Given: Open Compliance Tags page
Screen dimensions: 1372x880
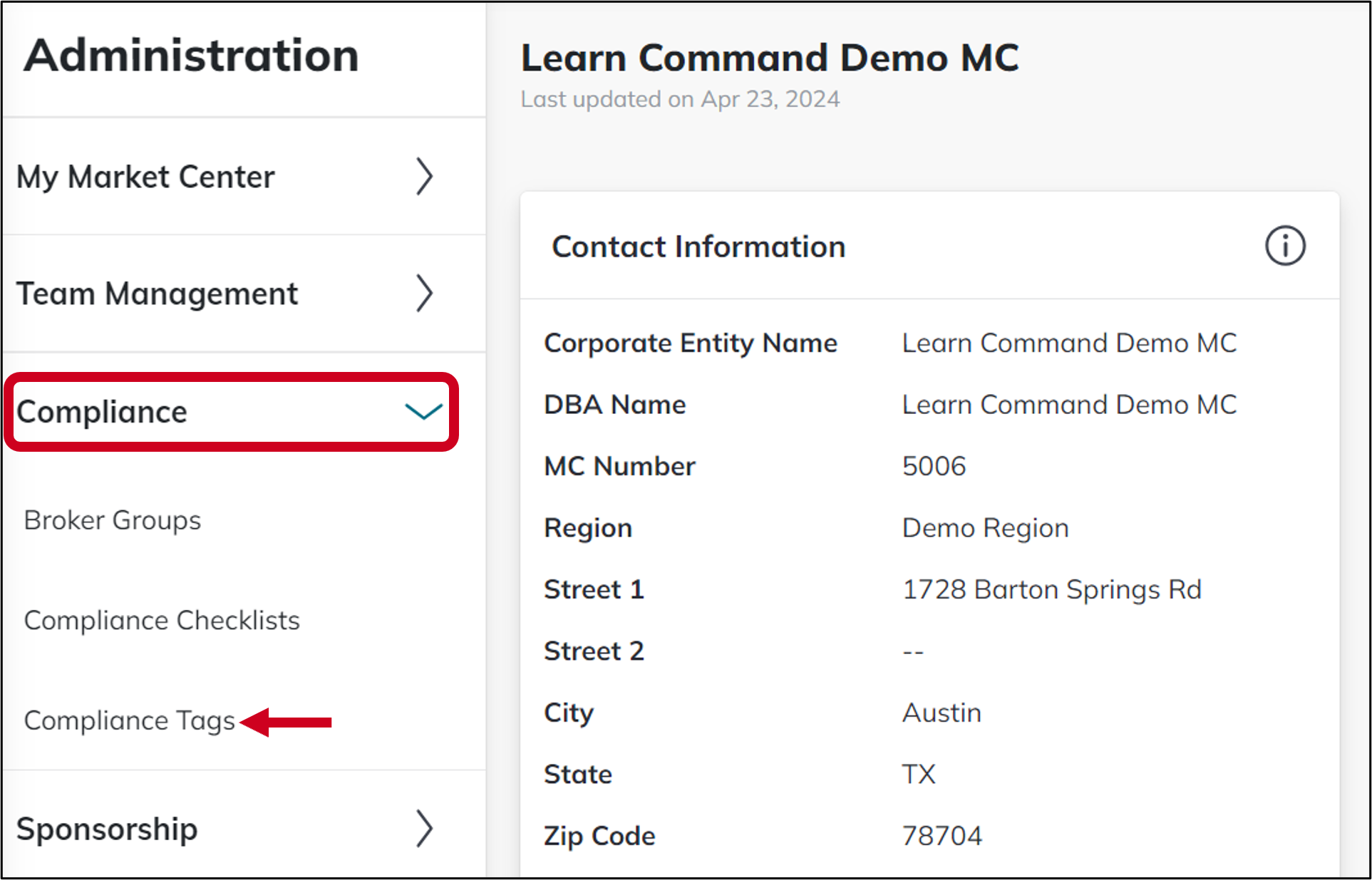Looking at the screenshot, I should pyautogui.click(x=129, y=721).
